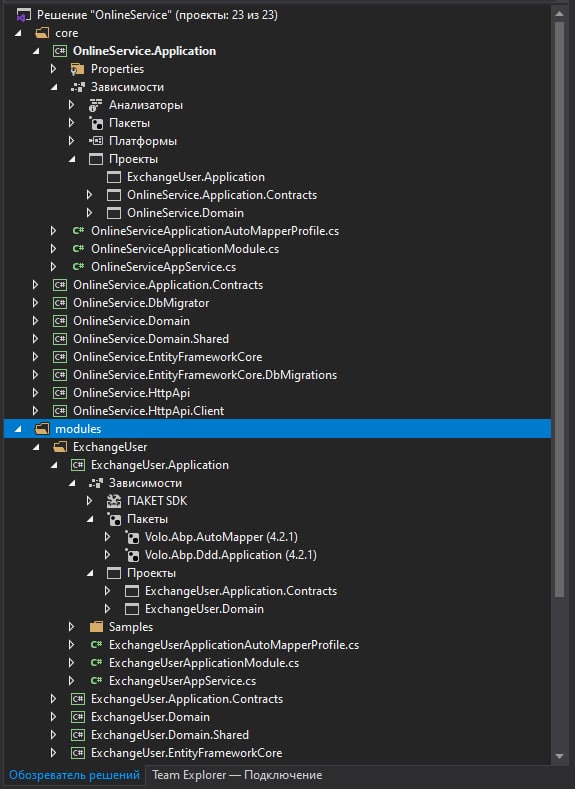The width and height of the screenshot is (575, 789).
Task: Click the modules folder icon
Action: (x=42, y=429)
